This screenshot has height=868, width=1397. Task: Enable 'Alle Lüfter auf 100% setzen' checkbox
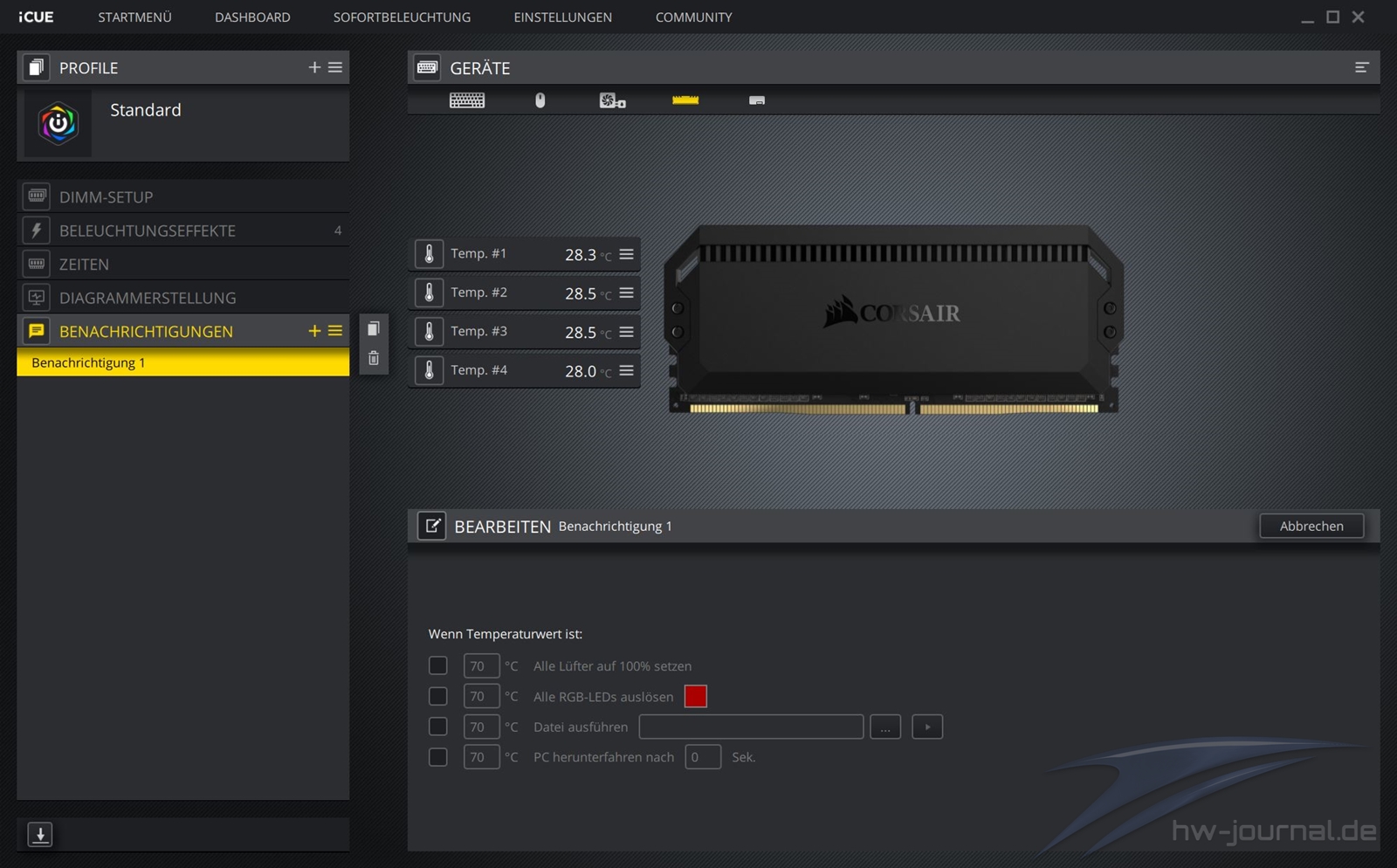coord(438,665)
